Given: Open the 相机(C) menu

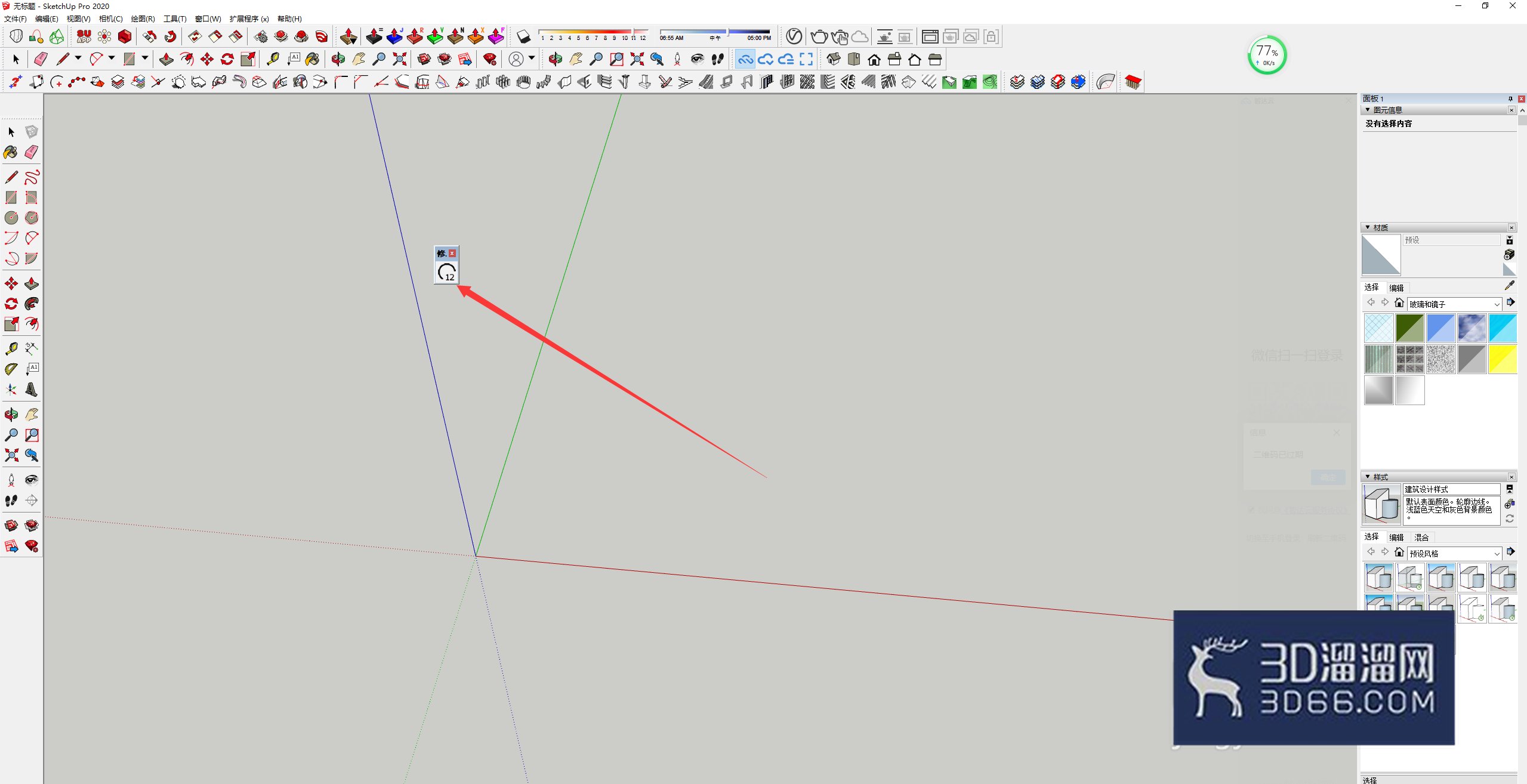Looking at the screenshot, I should pos(110,18).
